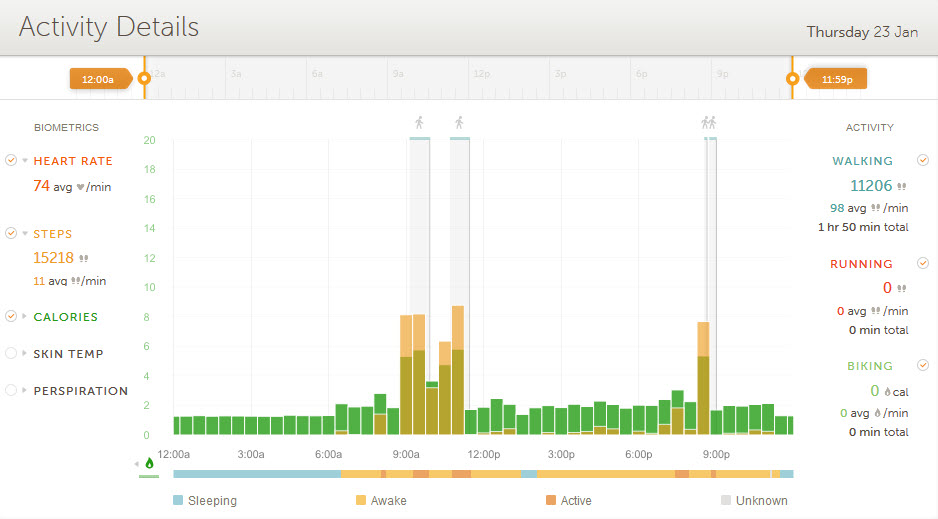The width and height of the screenshot is (938, 519).
Task: Click the footsteps icon beside 15218 steps
Action: [84, 258]
